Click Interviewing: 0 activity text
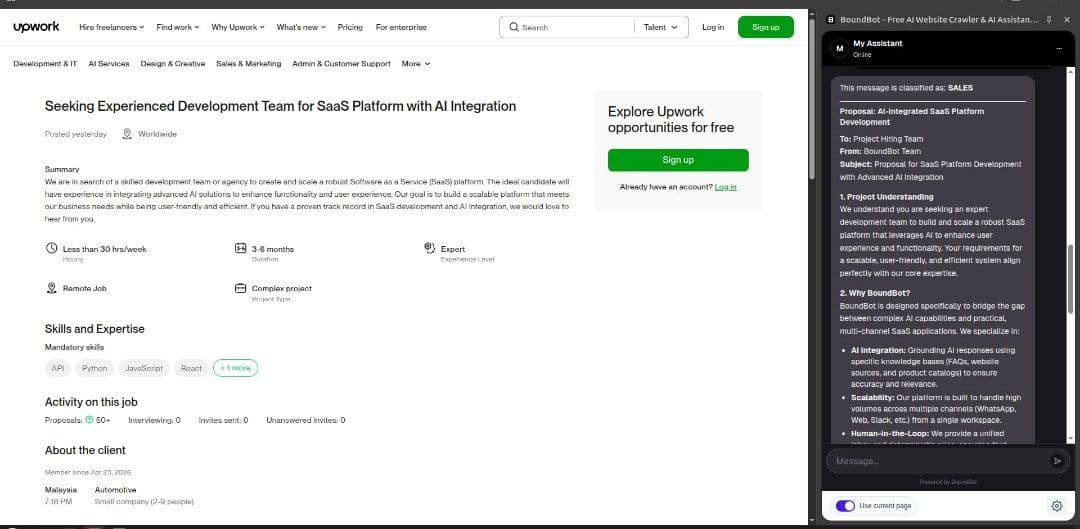This screenshot has height=529, width=1080. click(154, 420)
